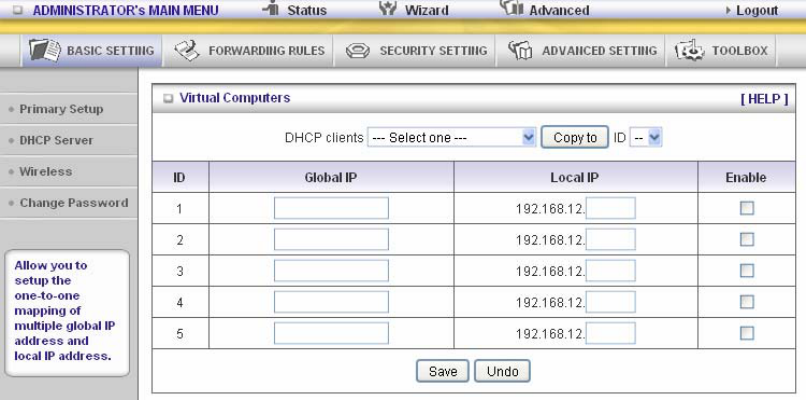The width and height of the screenshot is (806, 400).
Task: Tick the Enable checkbox for ID 4
Action: (x=746, y=302)
